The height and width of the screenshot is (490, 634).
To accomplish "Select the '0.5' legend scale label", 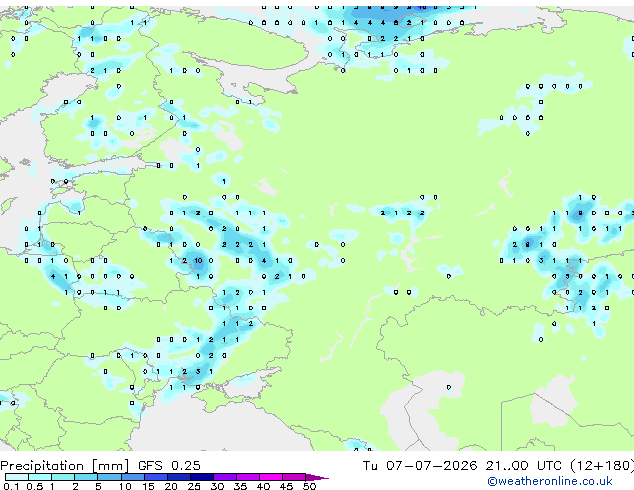I will pos(35,486).
